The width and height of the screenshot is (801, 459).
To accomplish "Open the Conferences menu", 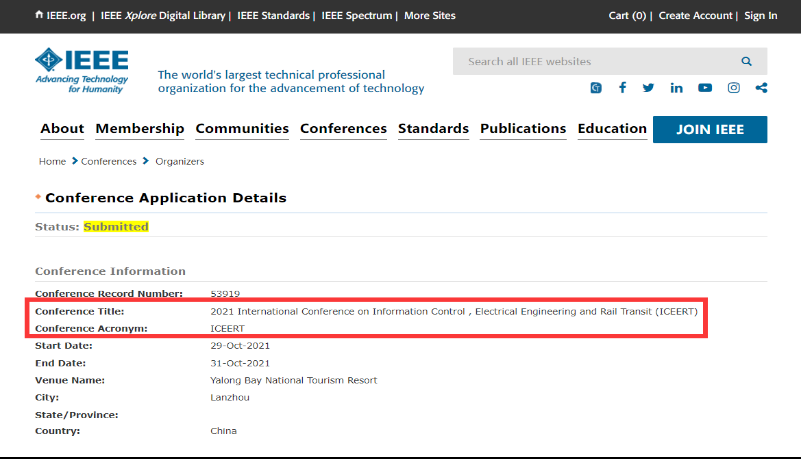I will click(343, 129).
